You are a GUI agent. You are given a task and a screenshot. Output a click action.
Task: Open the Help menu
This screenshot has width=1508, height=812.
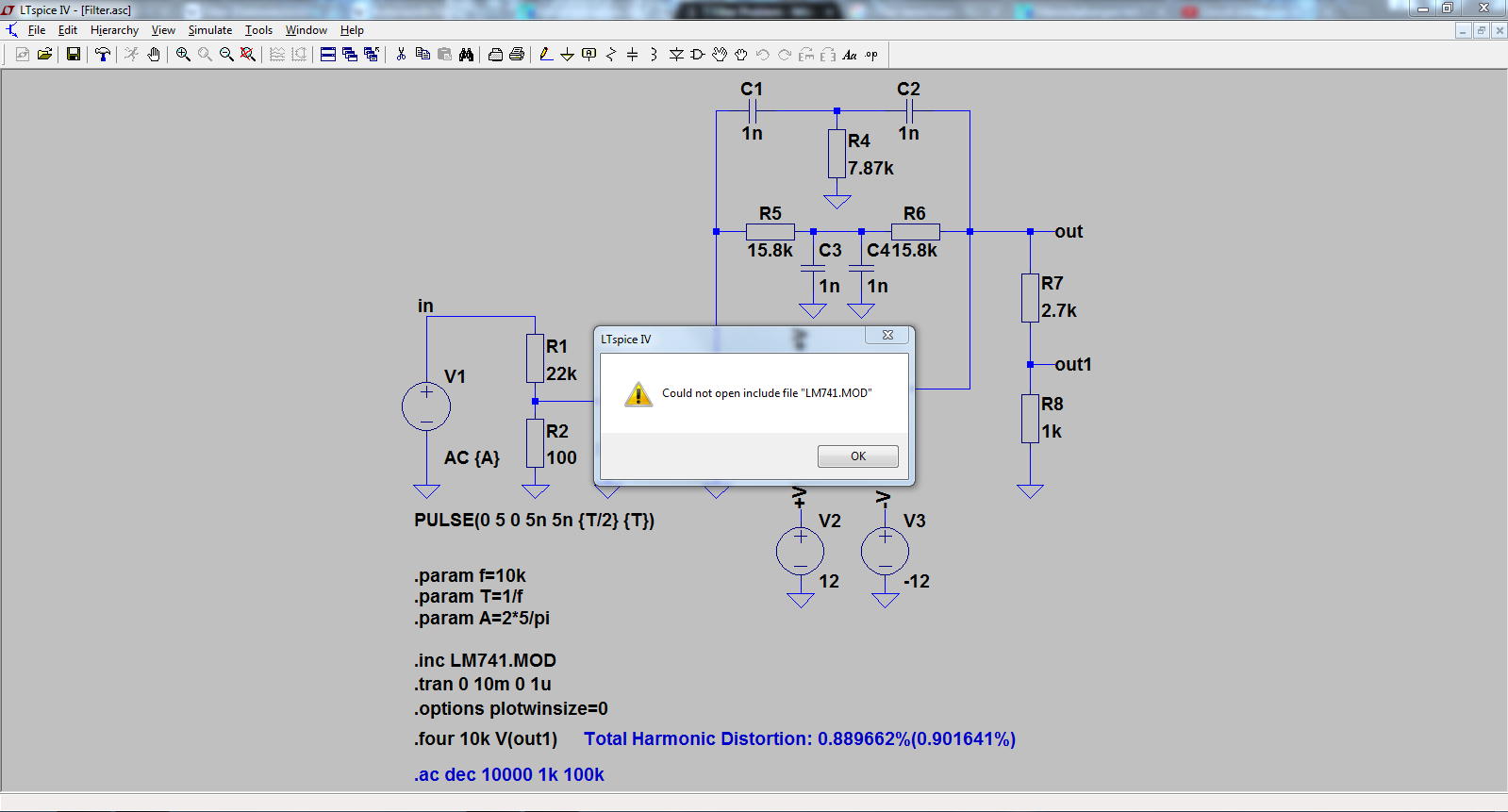[x=352, y=30]
